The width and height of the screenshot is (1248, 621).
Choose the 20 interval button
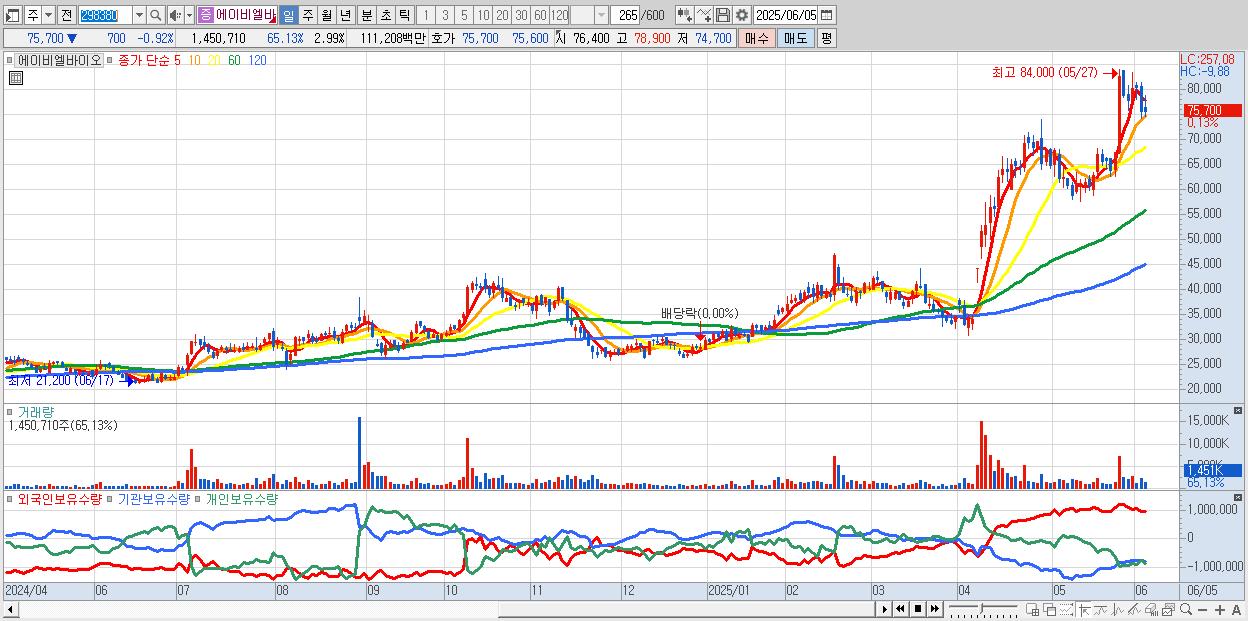[502, 15]
